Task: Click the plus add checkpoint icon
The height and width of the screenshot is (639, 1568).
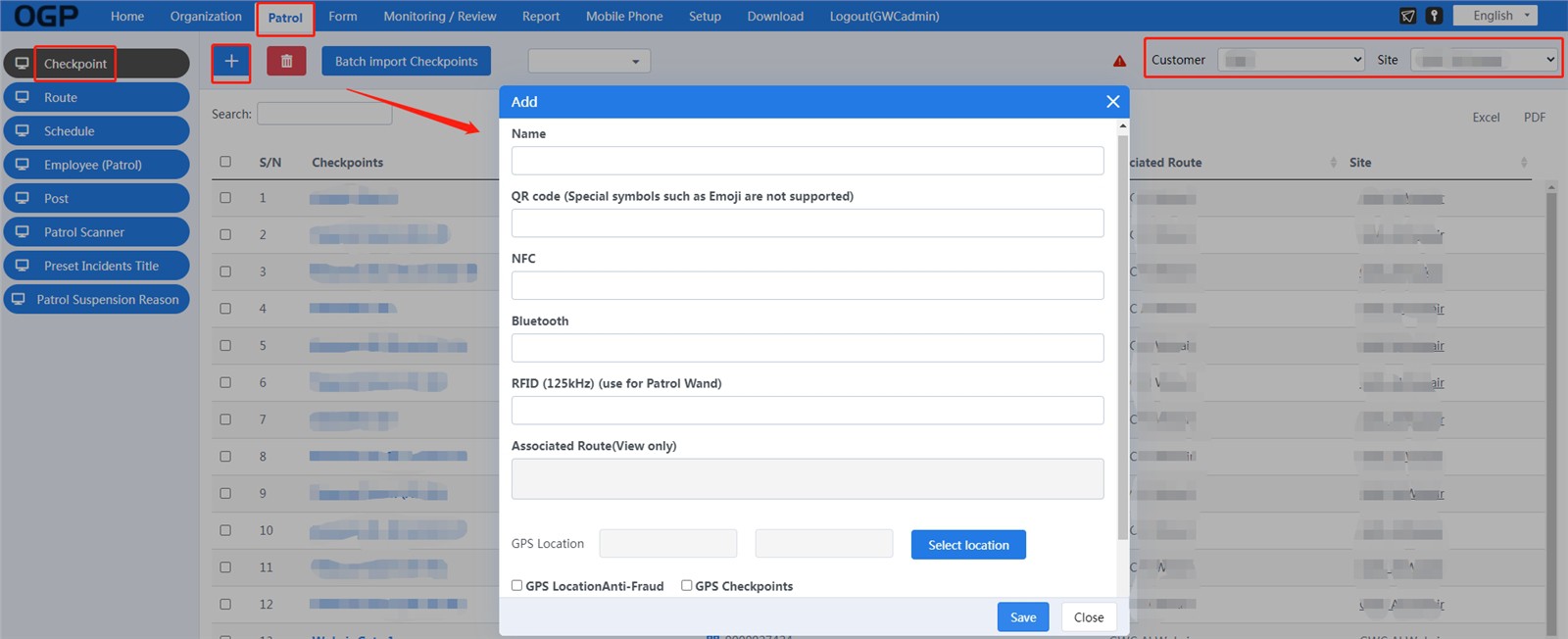Action: point(231,62)
